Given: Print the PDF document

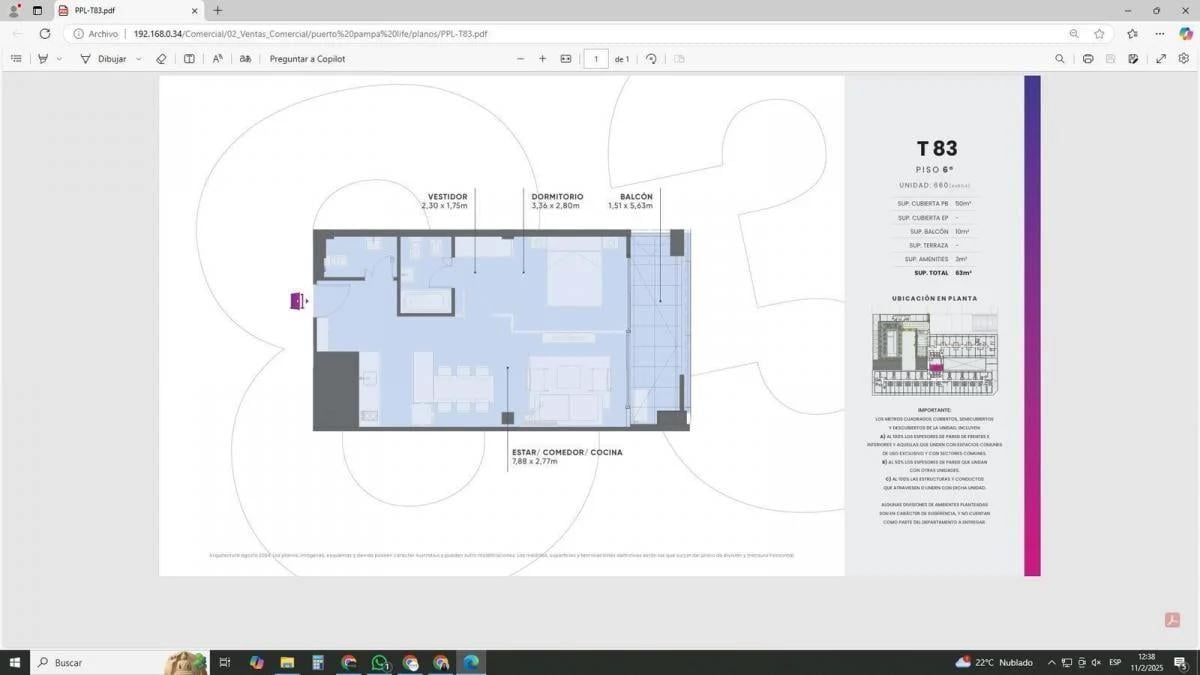Looking at the screenshot, I should [1088, 59].
